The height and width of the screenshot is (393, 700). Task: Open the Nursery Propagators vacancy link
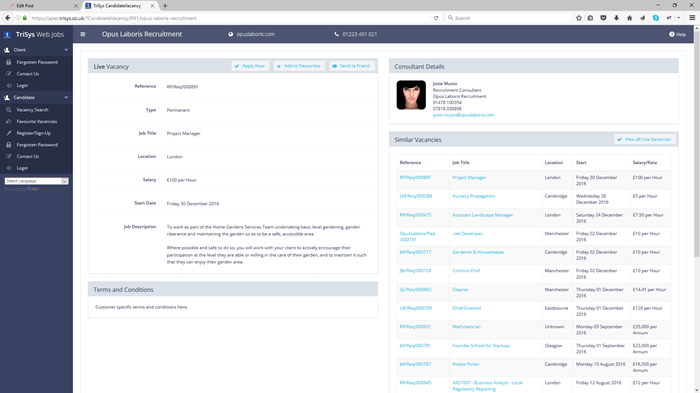(473, 196)
